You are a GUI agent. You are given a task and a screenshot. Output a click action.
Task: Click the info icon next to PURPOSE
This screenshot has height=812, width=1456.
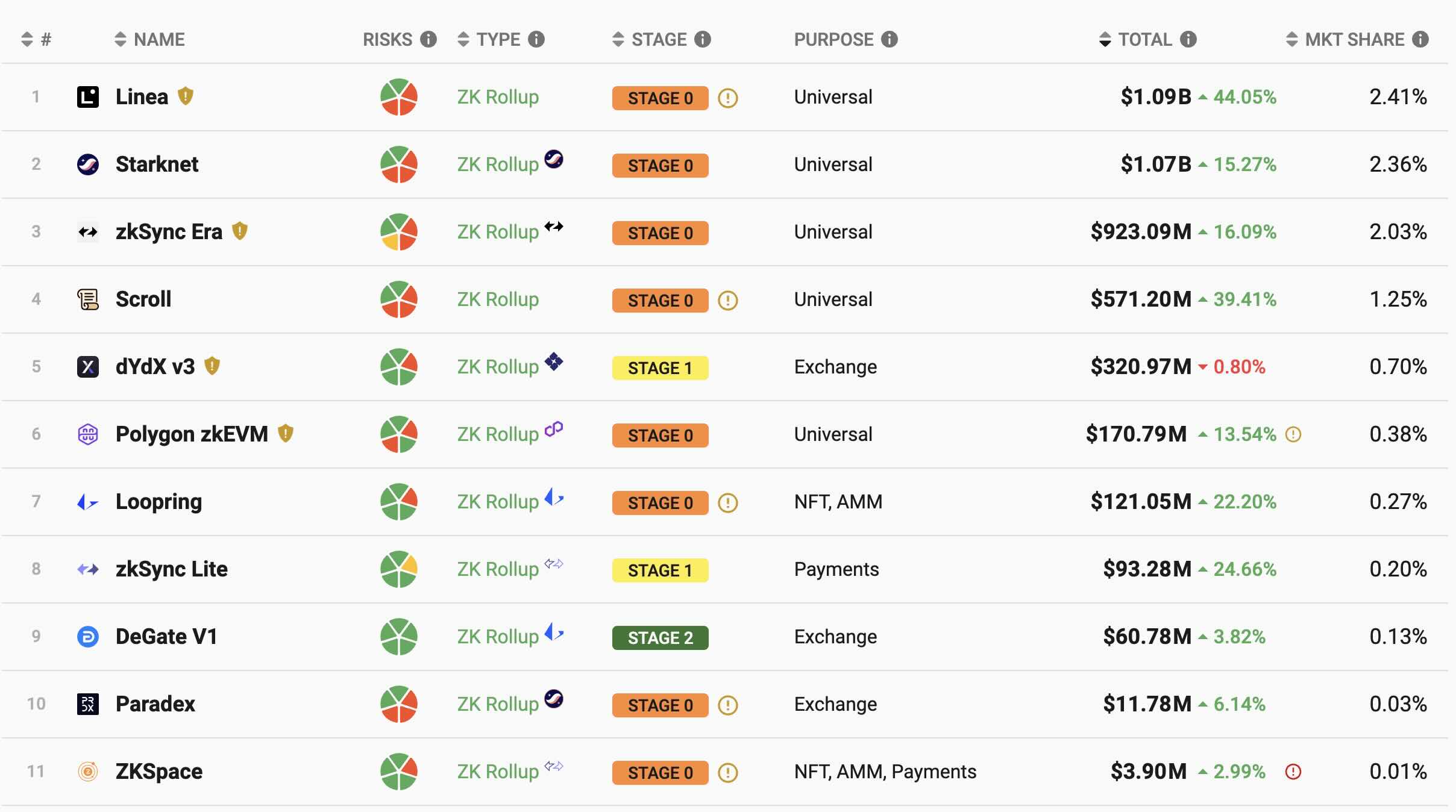pos(890,40)
